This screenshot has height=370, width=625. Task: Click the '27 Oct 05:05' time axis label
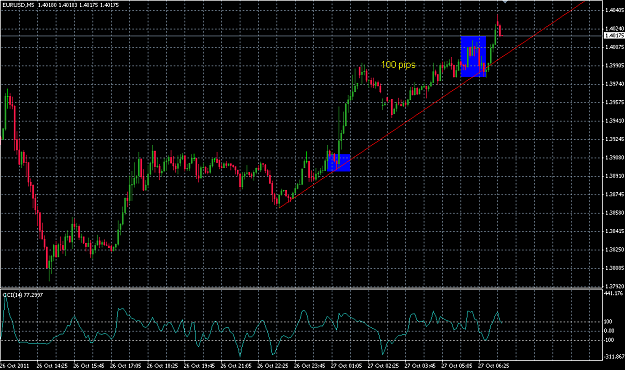(456, 365)
